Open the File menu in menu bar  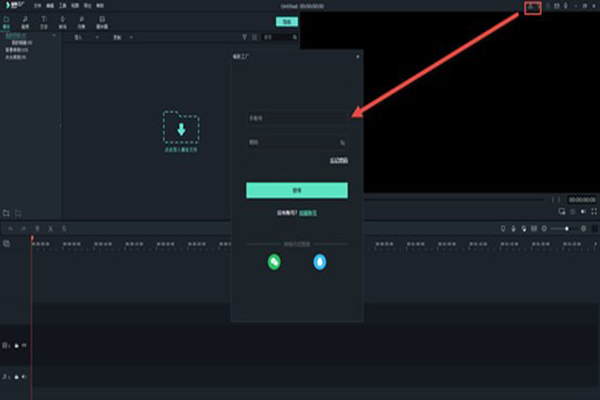pos(37,6)
